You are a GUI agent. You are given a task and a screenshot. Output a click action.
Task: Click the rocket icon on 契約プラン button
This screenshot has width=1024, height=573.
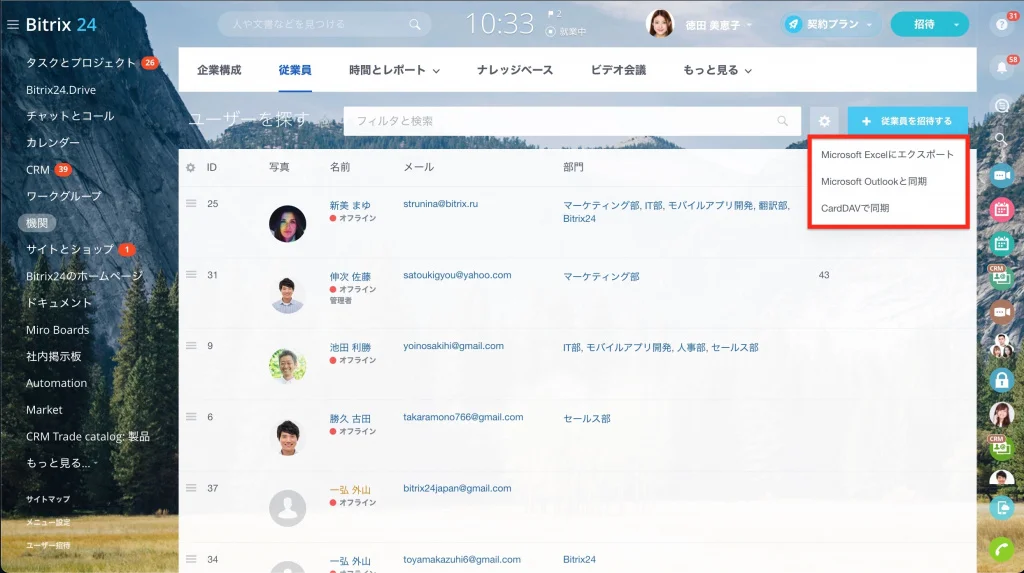793,24
